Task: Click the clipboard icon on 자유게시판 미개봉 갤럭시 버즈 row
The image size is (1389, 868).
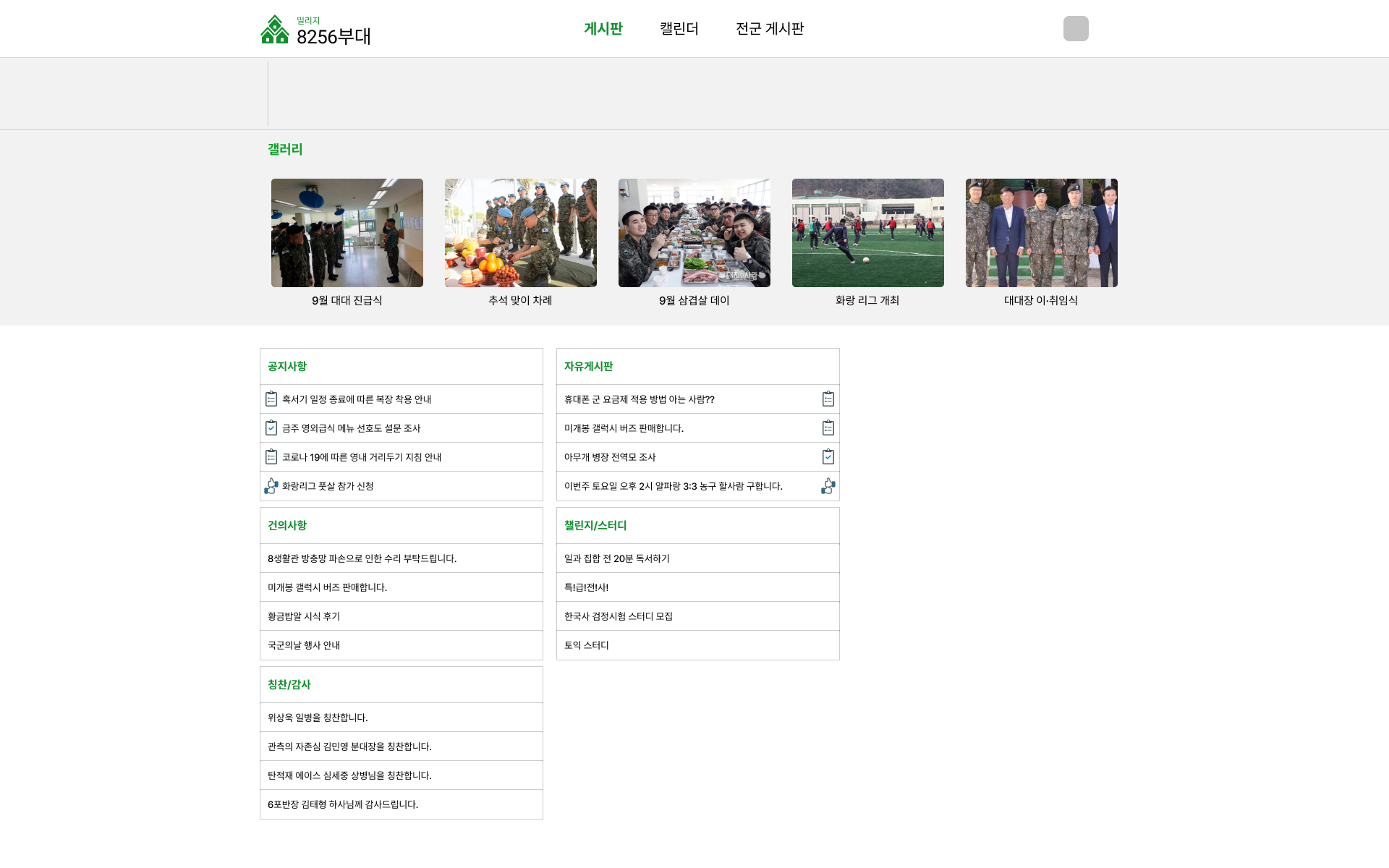Action: 828,428
